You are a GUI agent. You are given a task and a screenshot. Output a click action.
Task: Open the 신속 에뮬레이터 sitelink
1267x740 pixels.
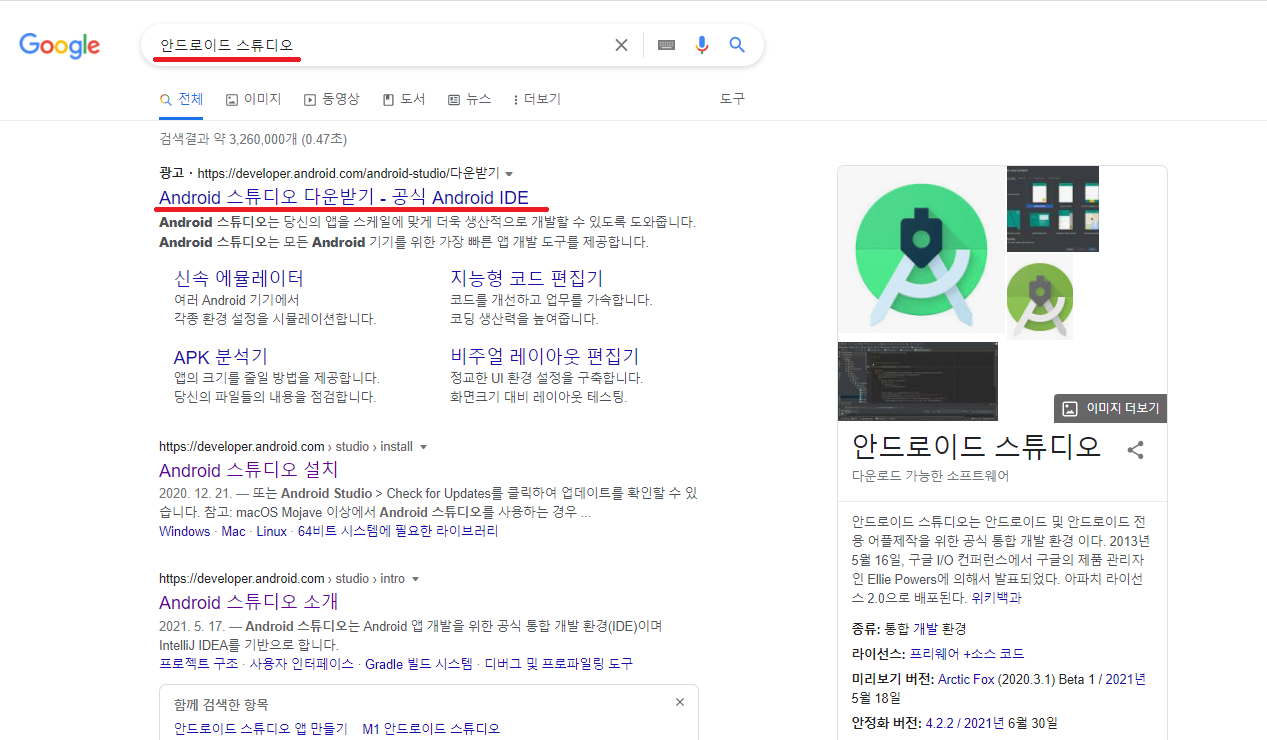(238, 278)
